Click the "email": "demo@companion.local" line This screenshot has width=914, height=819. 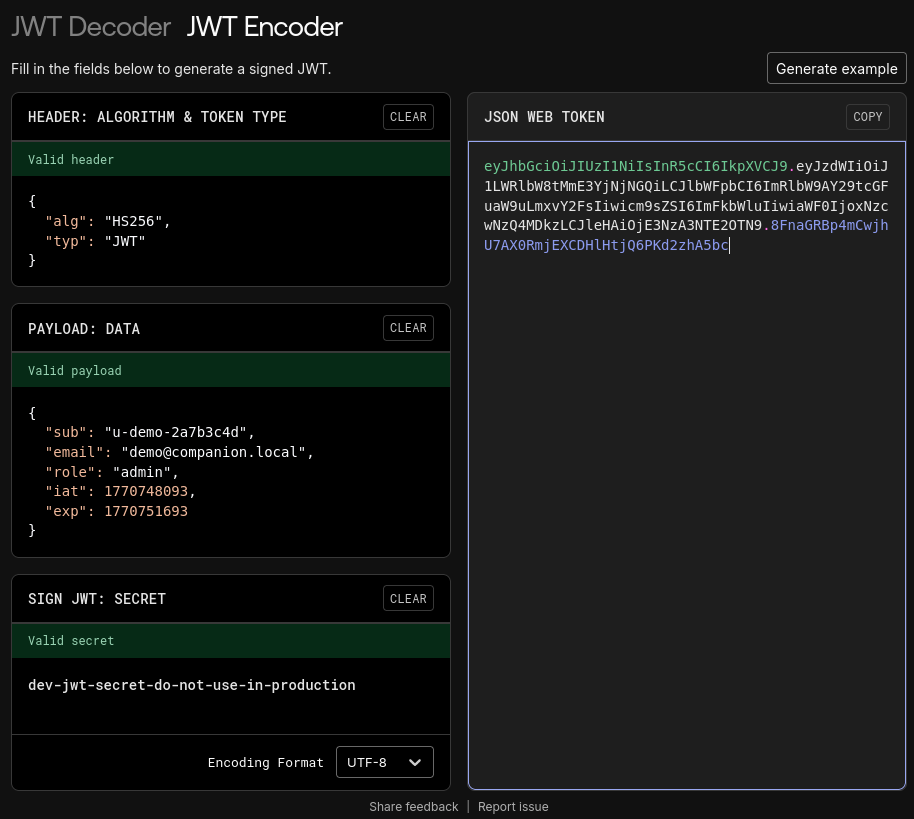tap(180, 452)
